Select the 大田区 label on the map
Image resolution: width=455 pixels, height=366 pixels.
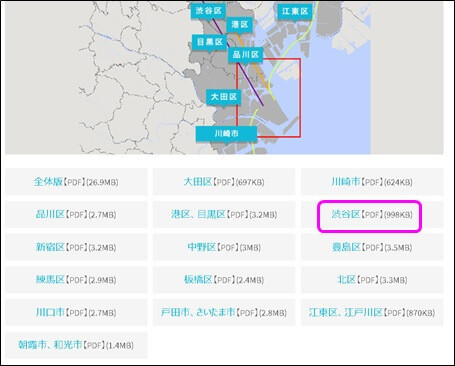click(x=224, y=97)
